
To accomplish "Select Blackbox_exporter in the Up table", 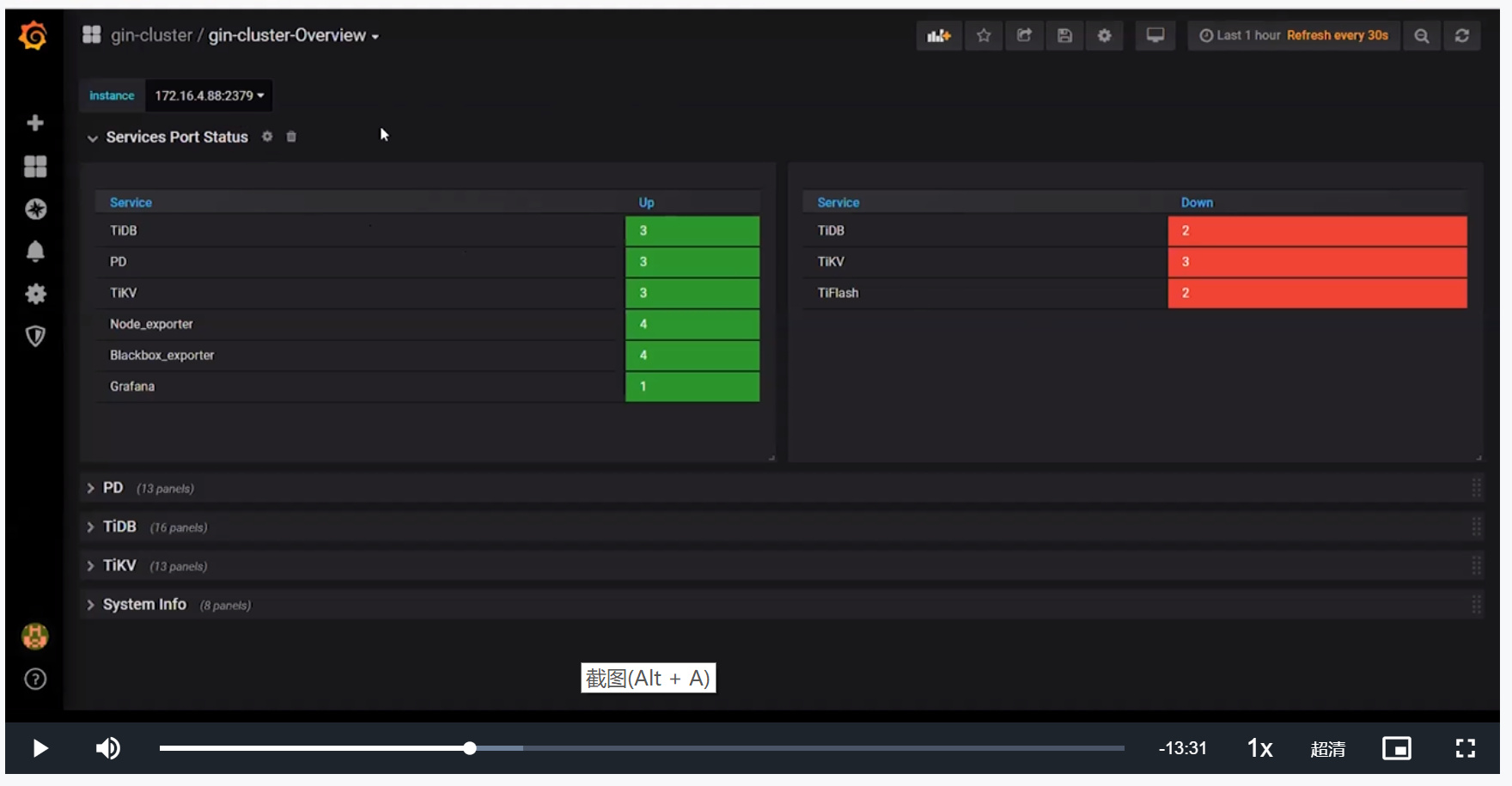I will tap(162, 355).
